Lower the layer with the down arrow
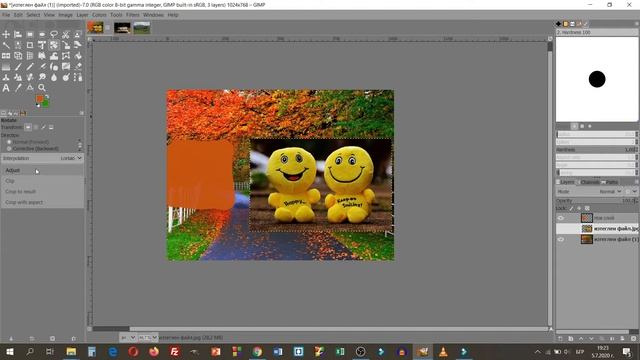 coord(591,338)
